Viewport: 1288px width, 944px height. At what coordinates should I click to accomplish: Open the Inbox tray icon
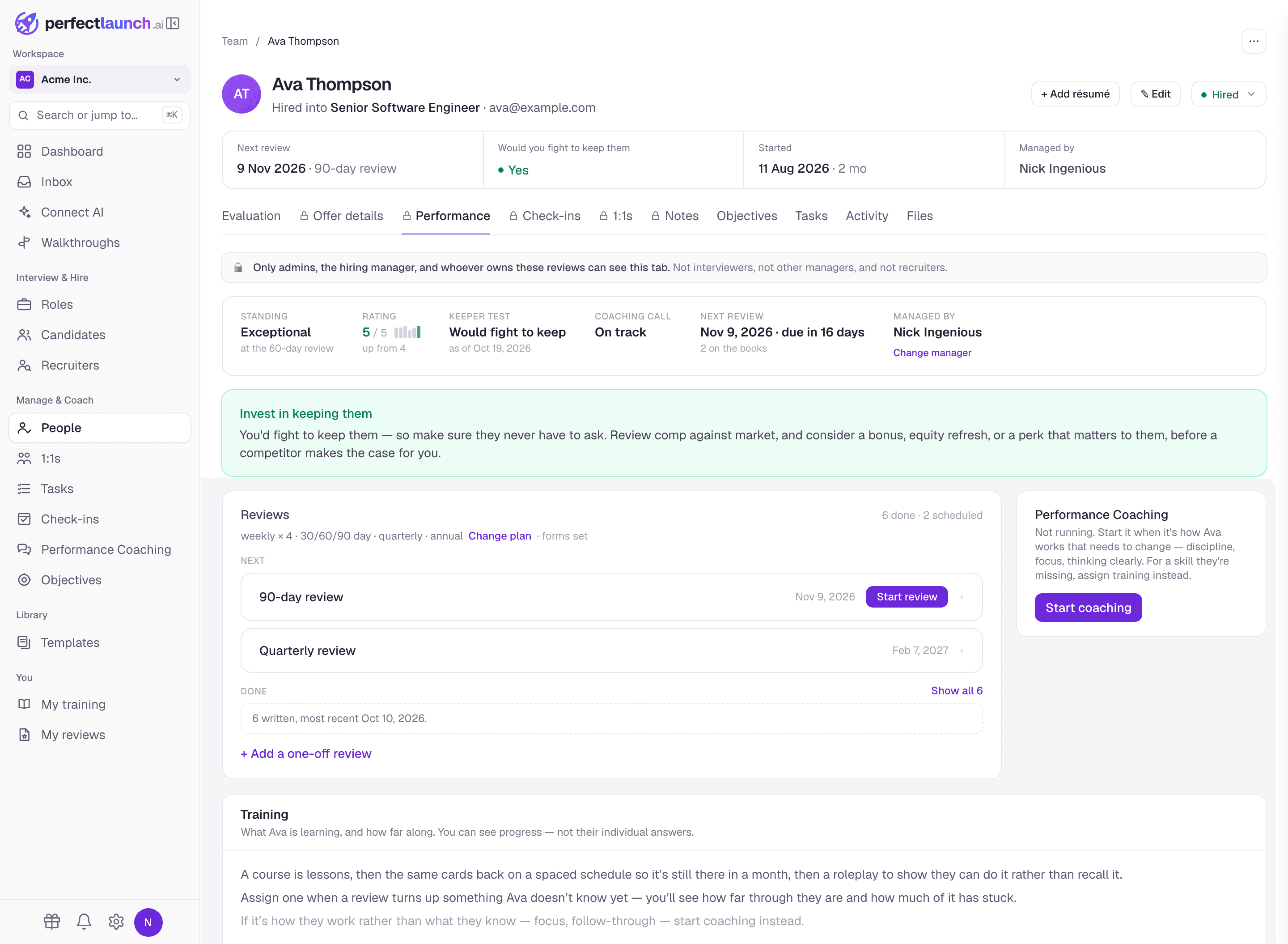coord(24,182)
